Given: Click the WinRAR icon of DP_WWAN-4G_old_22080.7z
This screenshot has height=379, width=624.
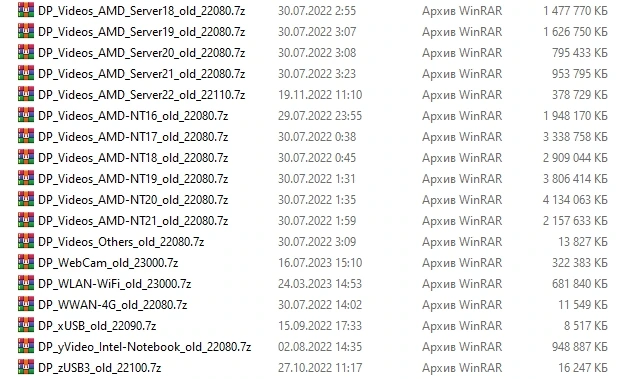Looking at the screenshot, I should (x=26, y=304).
